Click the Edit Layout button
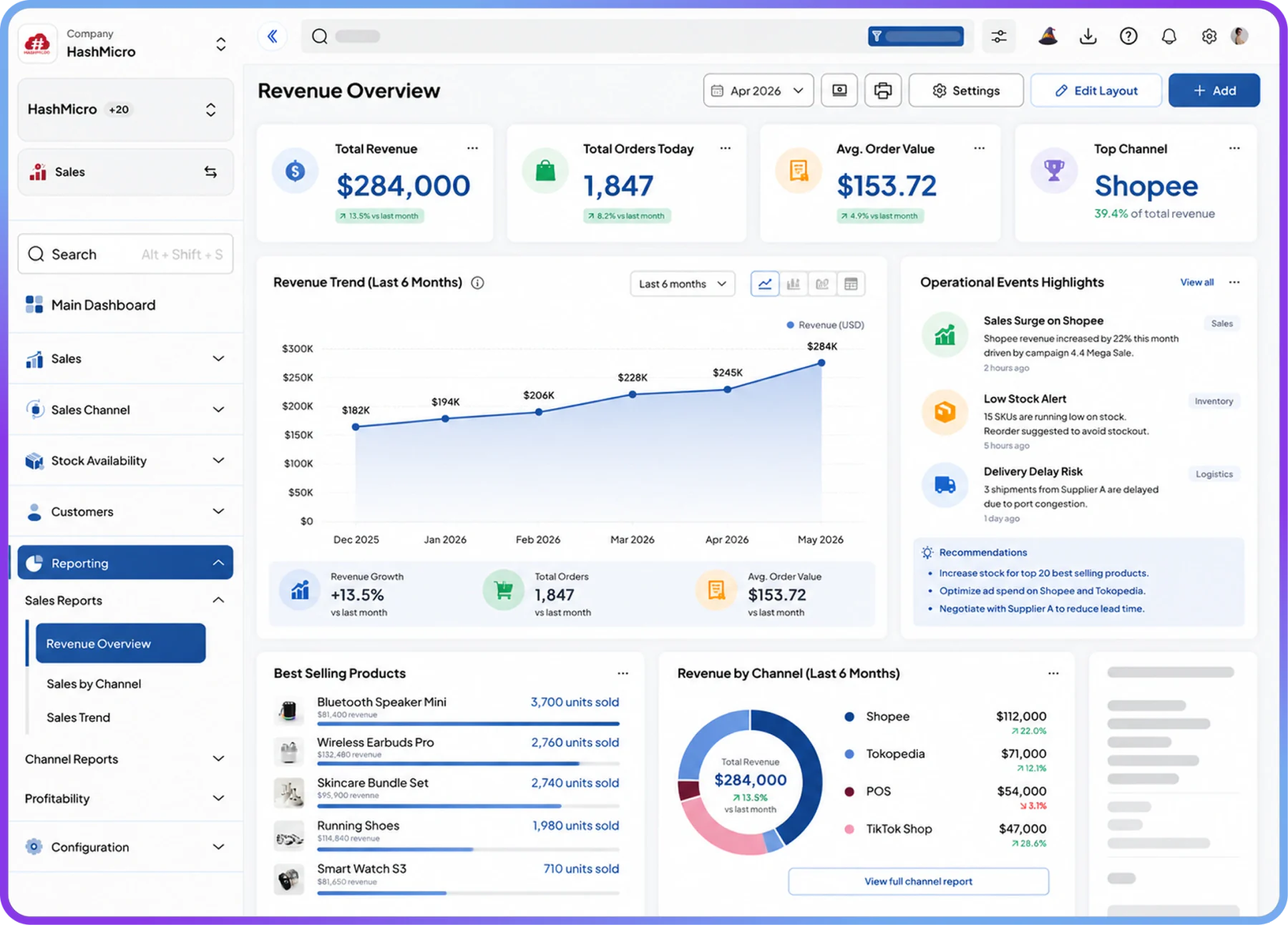This screenshot has width=1288, height=925. (x=1096, y=91)
